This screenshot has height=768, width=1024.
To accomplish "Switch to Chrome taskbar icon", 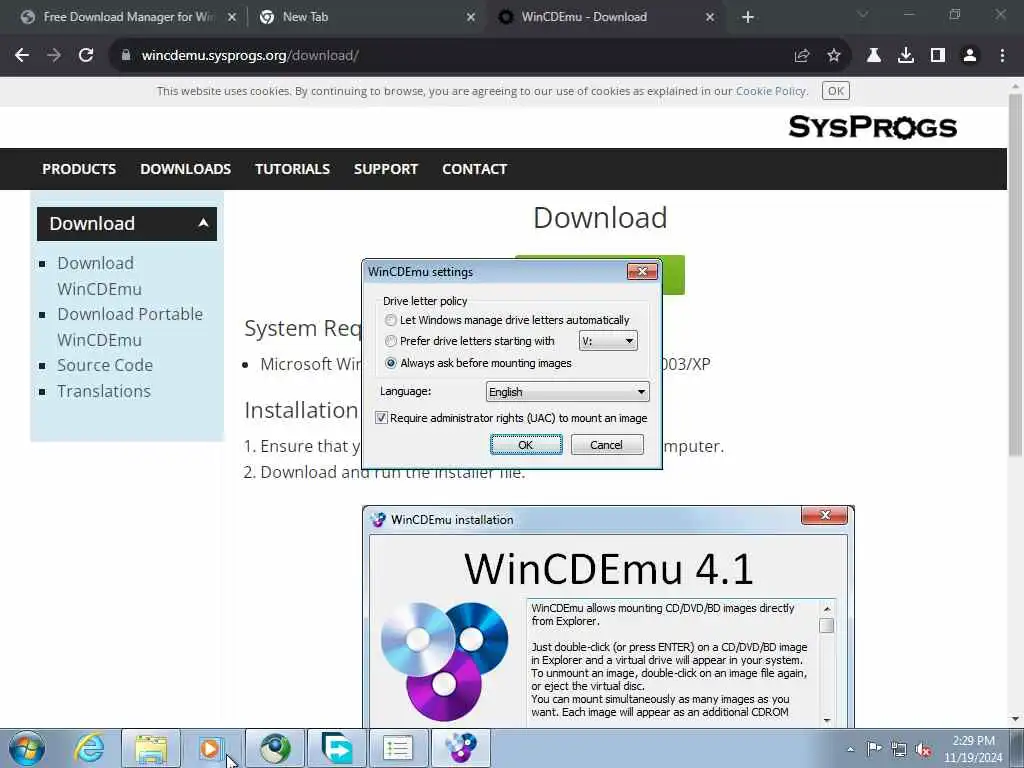I will pos(275,748).
